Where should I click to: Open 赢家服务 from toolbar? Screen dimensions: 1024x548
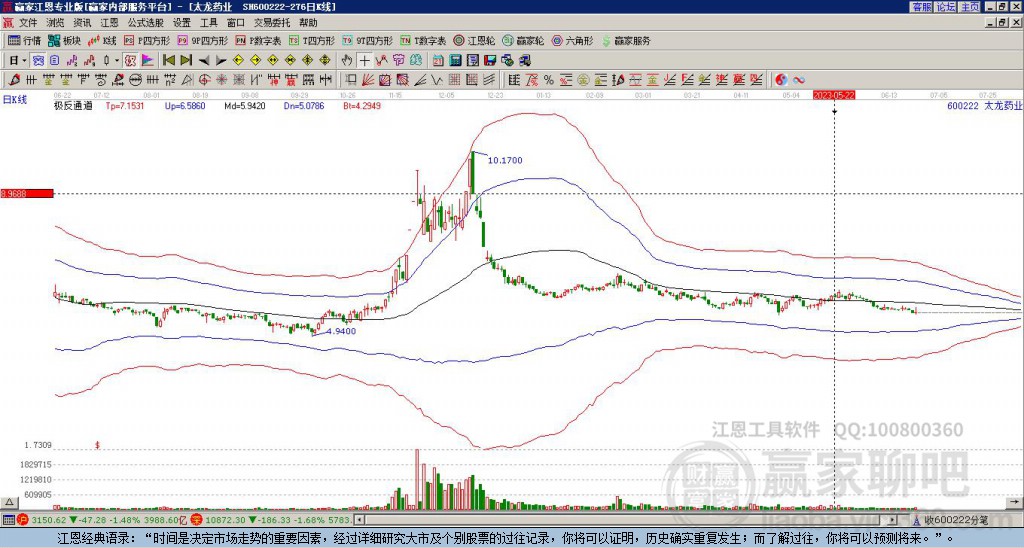(x=626, y=40)
